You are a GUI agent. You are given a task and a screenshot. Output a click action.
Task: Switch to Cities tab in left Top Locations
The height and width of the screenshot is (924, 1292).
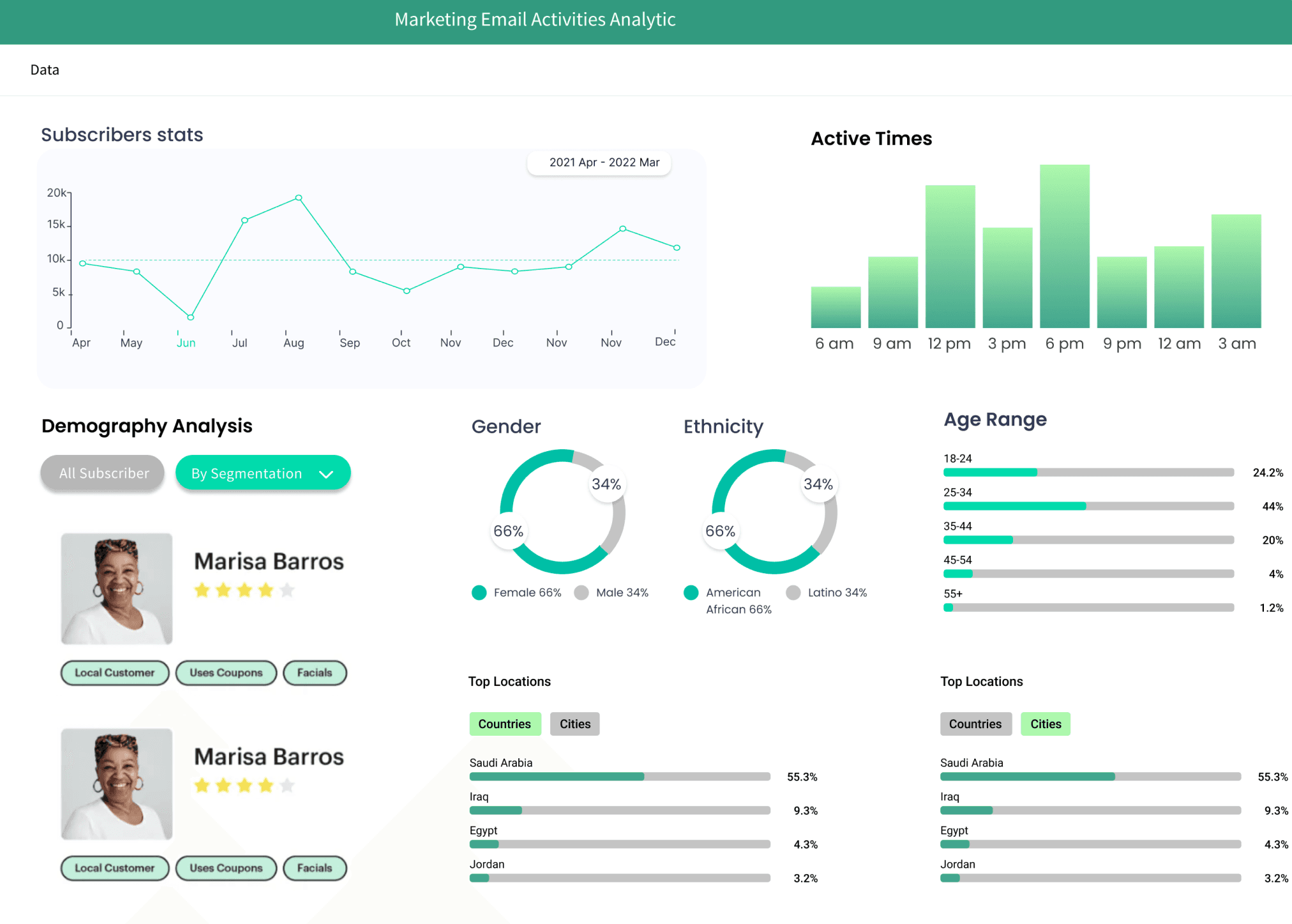(575, 724)
